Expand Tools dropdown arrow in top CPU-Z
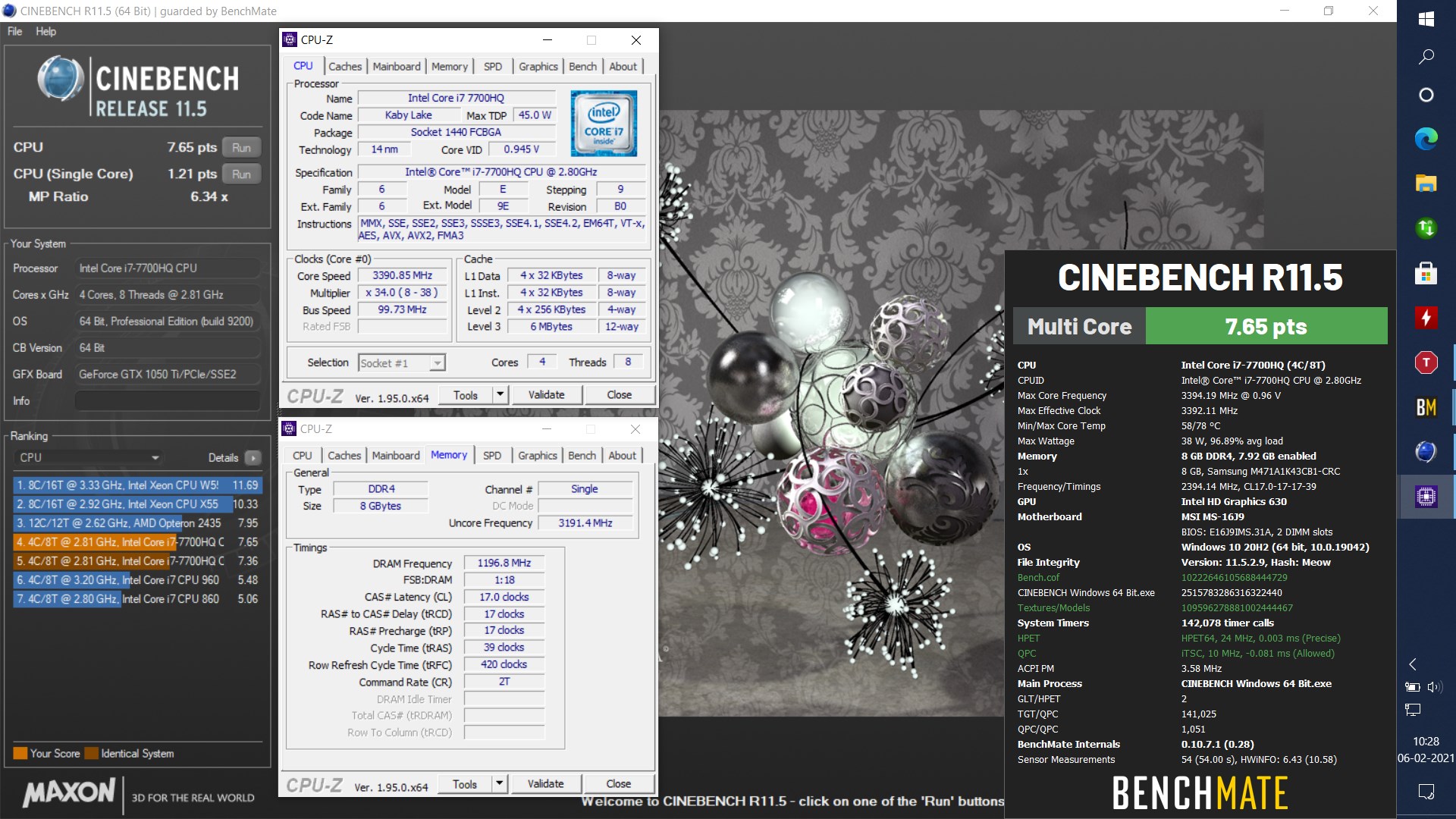Screen dimensions: 1456x819 [500, 394]
